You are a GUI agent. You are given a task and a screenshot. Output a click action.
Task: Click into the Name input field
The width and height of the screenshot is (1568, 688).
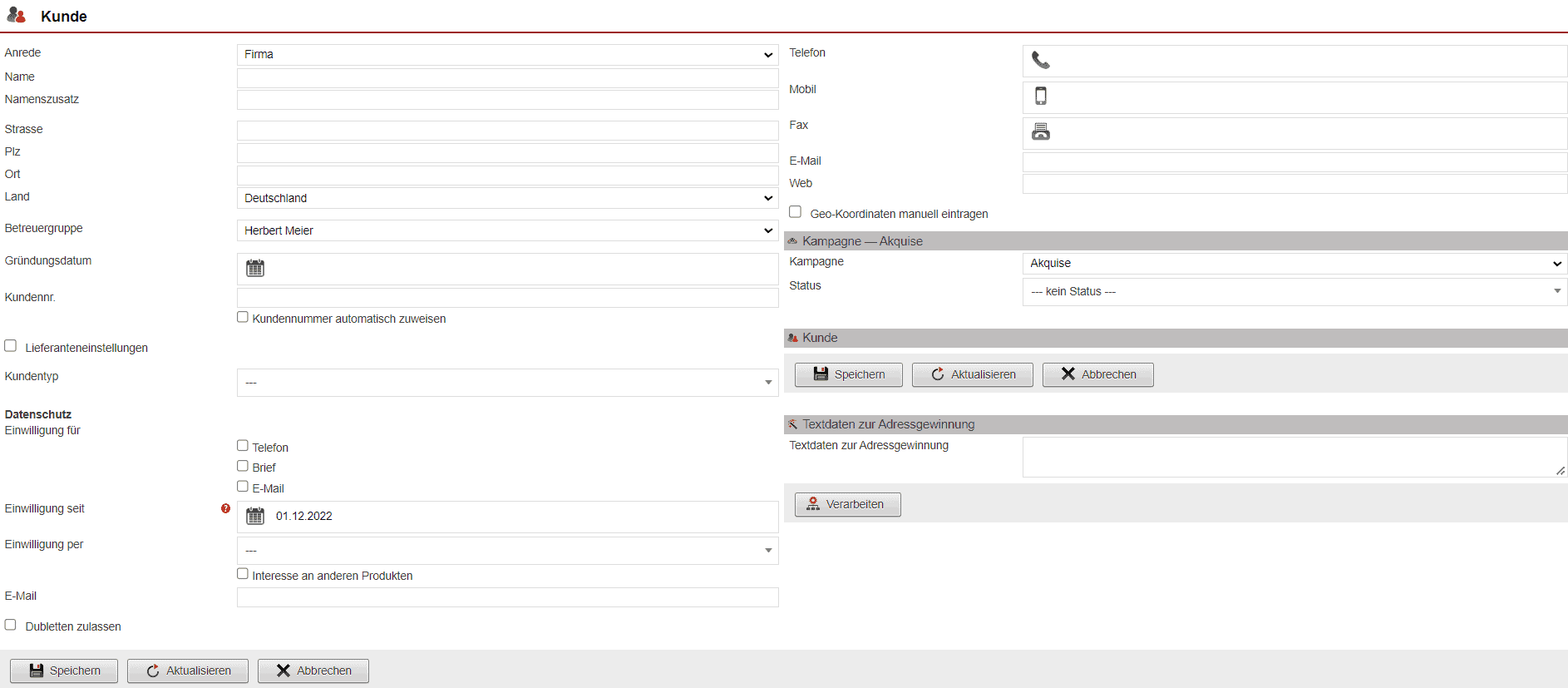[507, 78]
